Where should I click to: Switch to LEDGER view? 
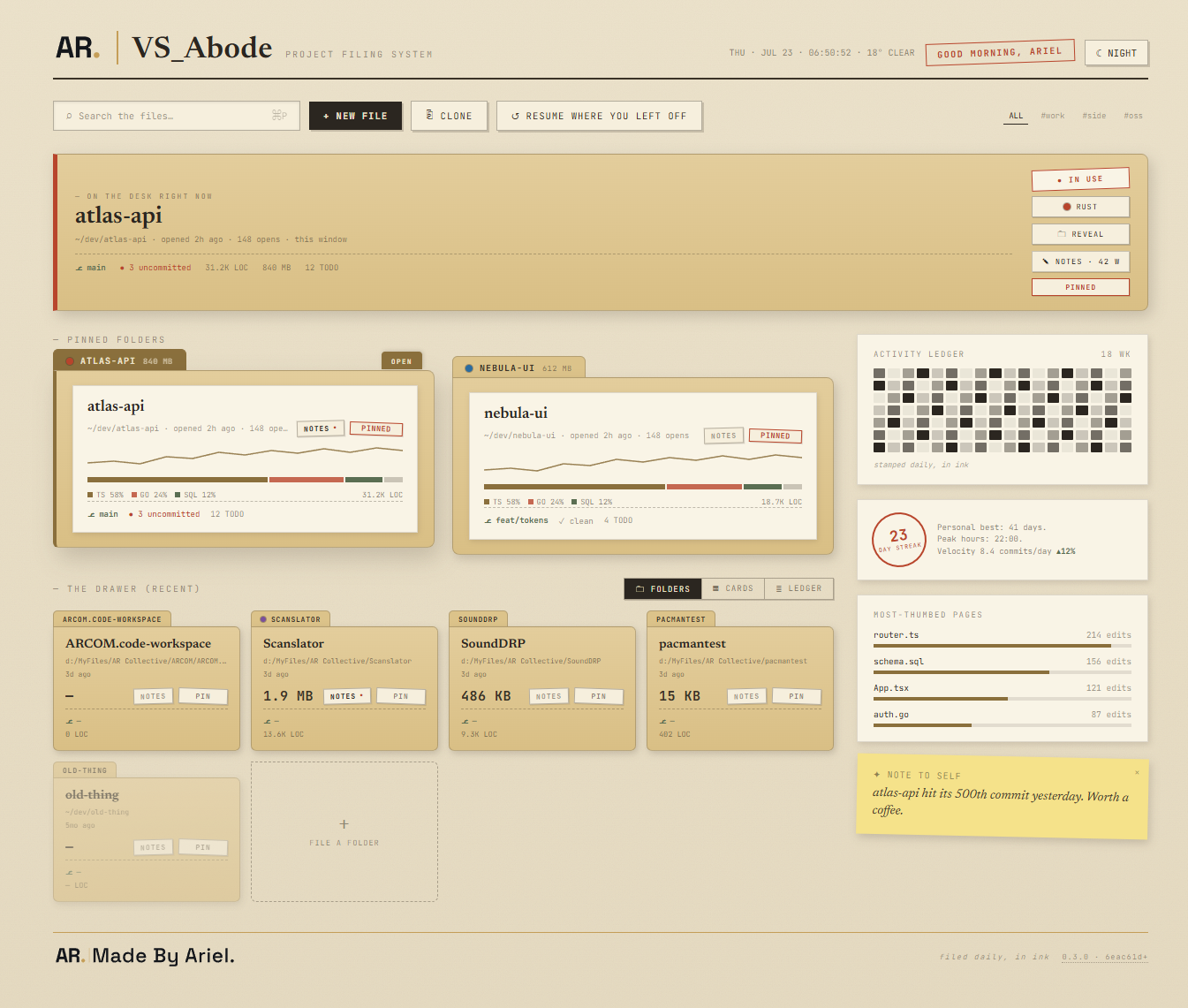coord(798,588)
